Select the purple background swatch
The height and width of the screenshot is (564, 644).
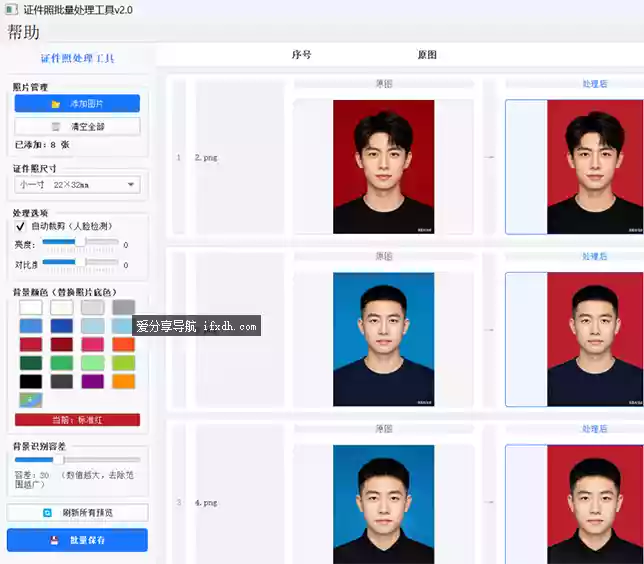click(92, 382)
